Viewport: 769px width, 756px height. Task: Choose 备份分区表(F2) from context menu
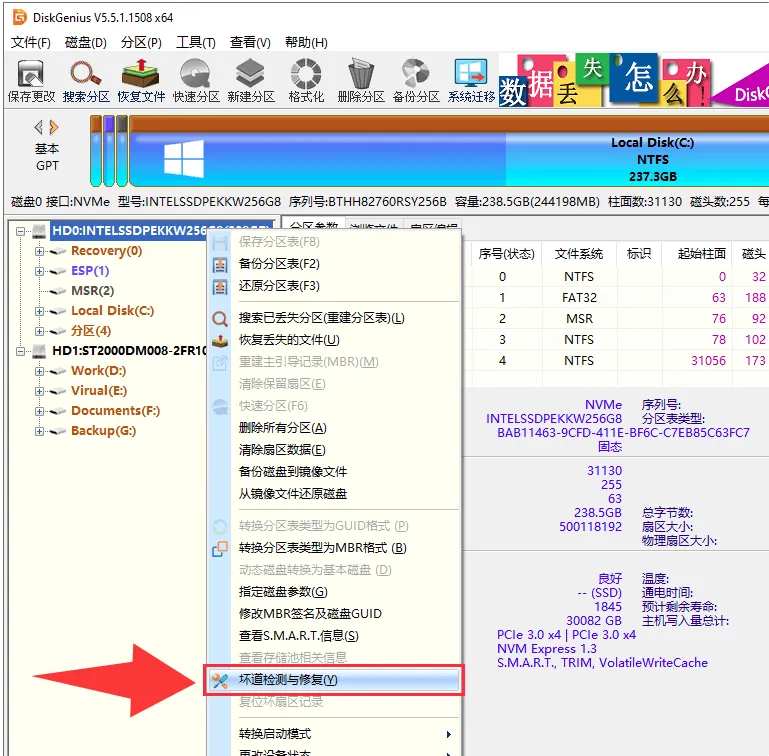click(334, 264)
